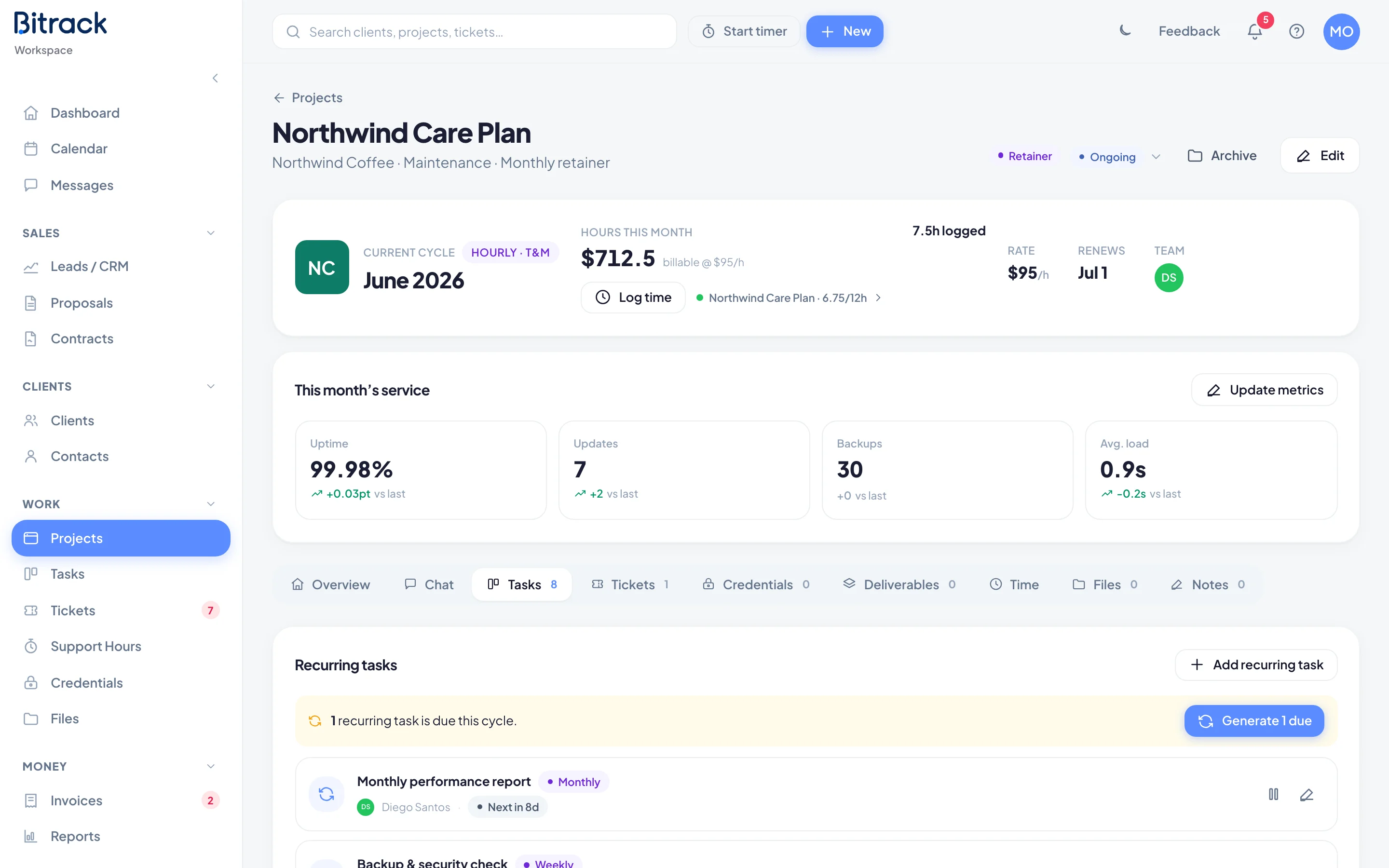Click the DS team member avatar
Viewport: 1389px width, 868px height.
(x=1169, y=277)
